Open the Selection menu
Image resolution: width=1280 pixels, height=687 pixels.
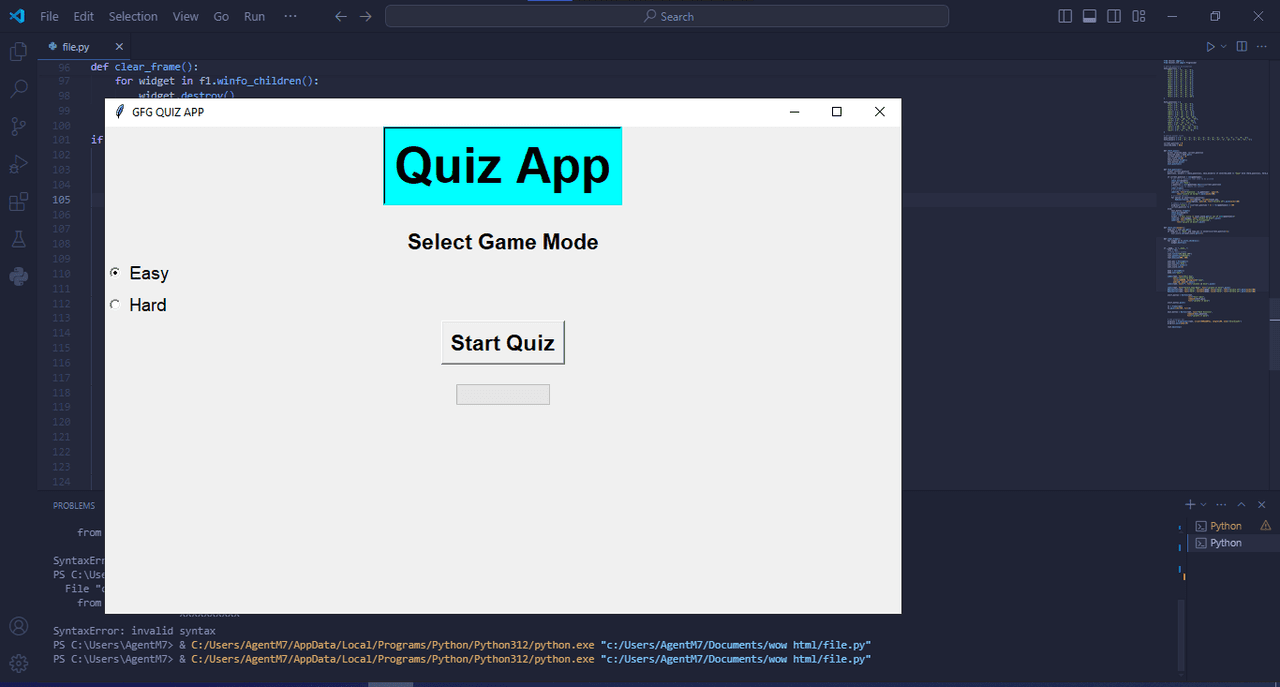click(133, 16)
